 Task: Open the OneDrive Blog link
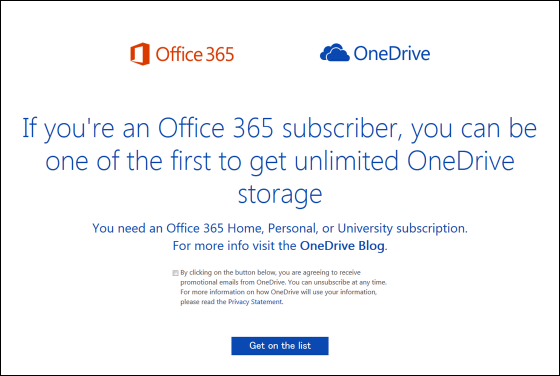[342, 246]
